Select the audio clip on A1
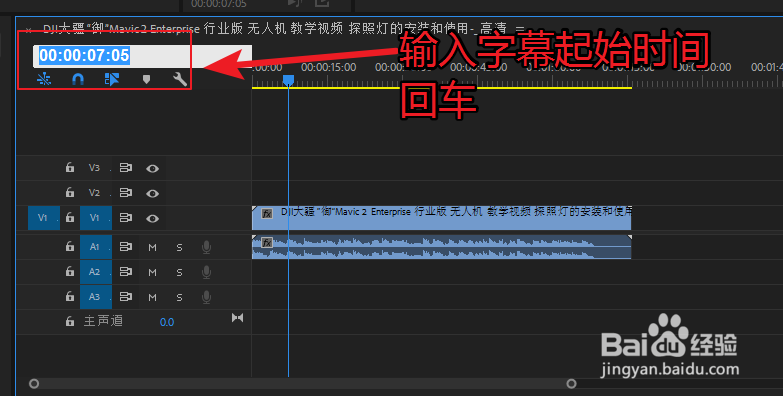Viewport: 783px width, 396px height. tap(442, 247)
